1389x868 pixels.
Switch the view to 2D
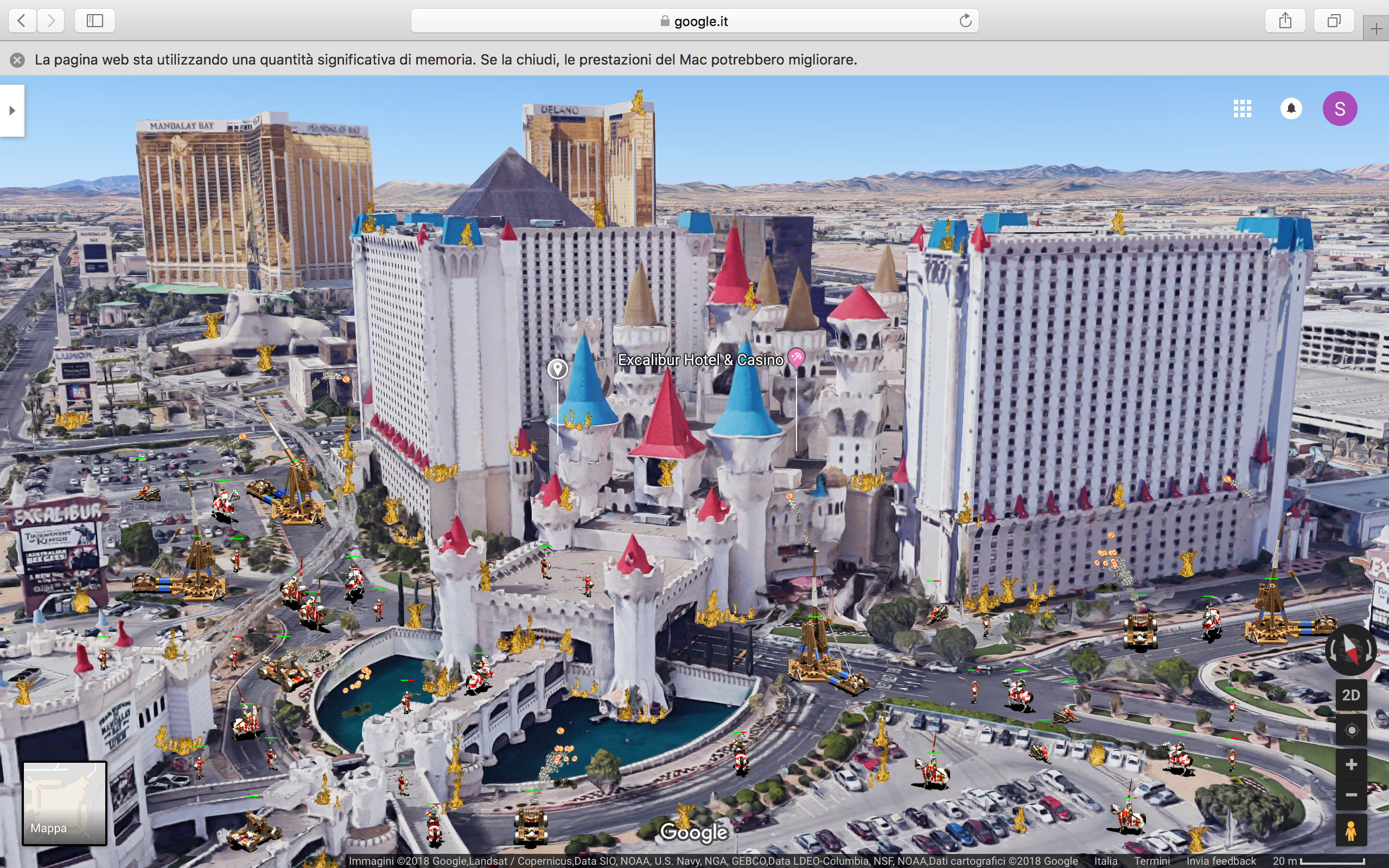(x=1351, y=695)
